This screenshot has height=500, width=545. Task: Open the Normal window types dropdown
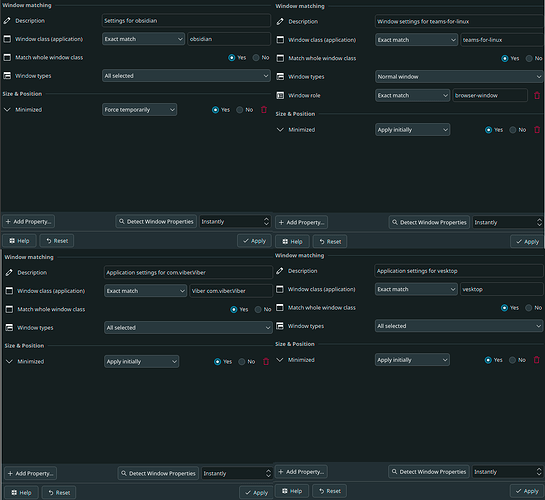click(459, 76)
